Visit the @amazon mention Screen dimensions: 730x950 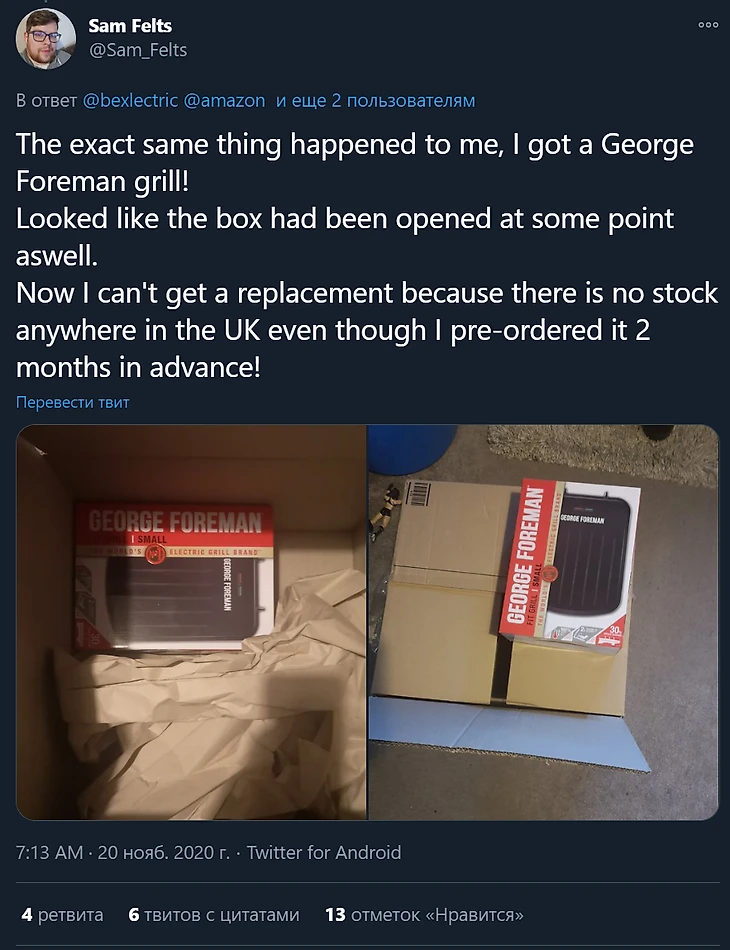pos(224,100)
